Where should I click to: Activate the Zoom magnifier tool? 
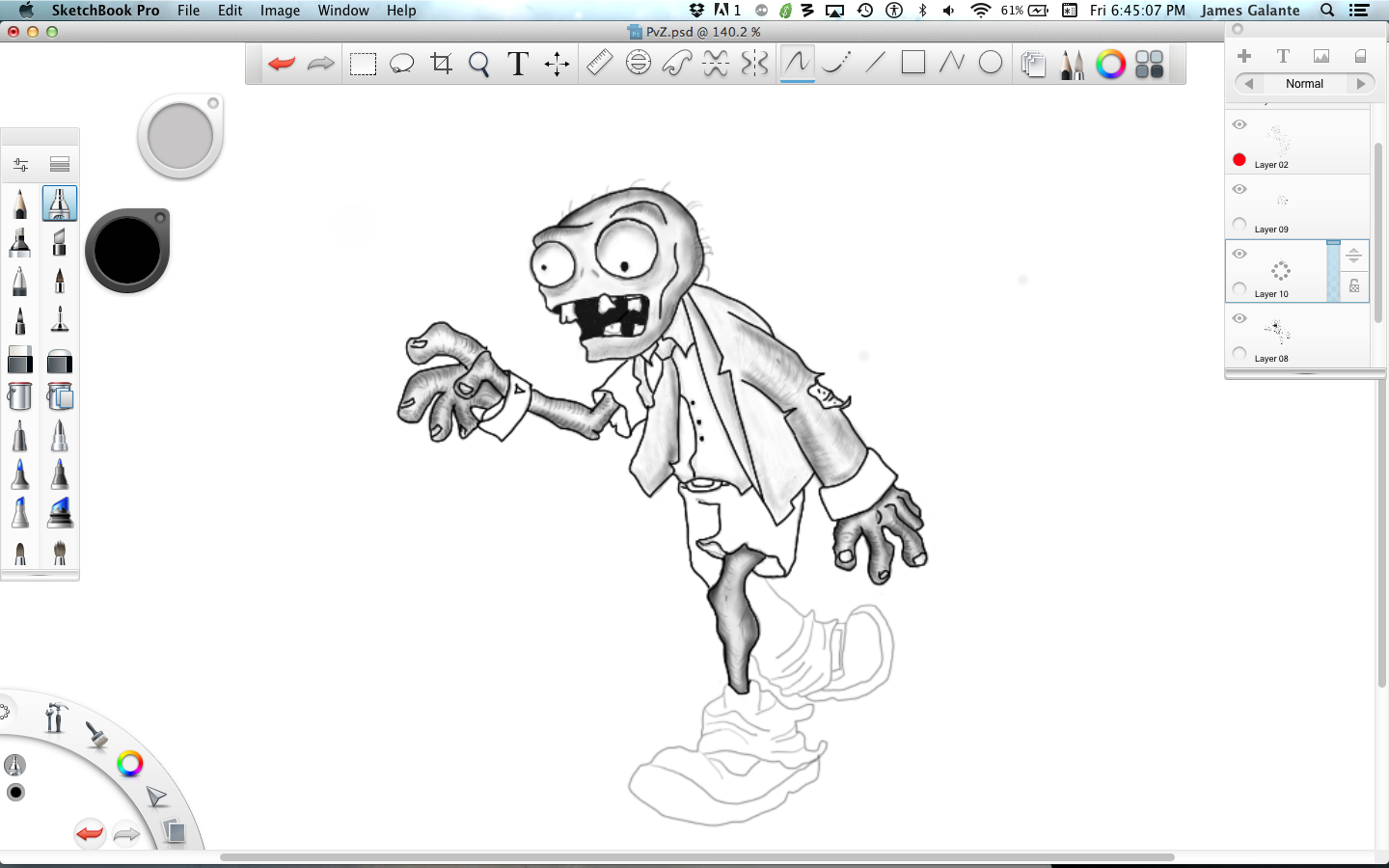pyautogui.click(x=479, y=65)
